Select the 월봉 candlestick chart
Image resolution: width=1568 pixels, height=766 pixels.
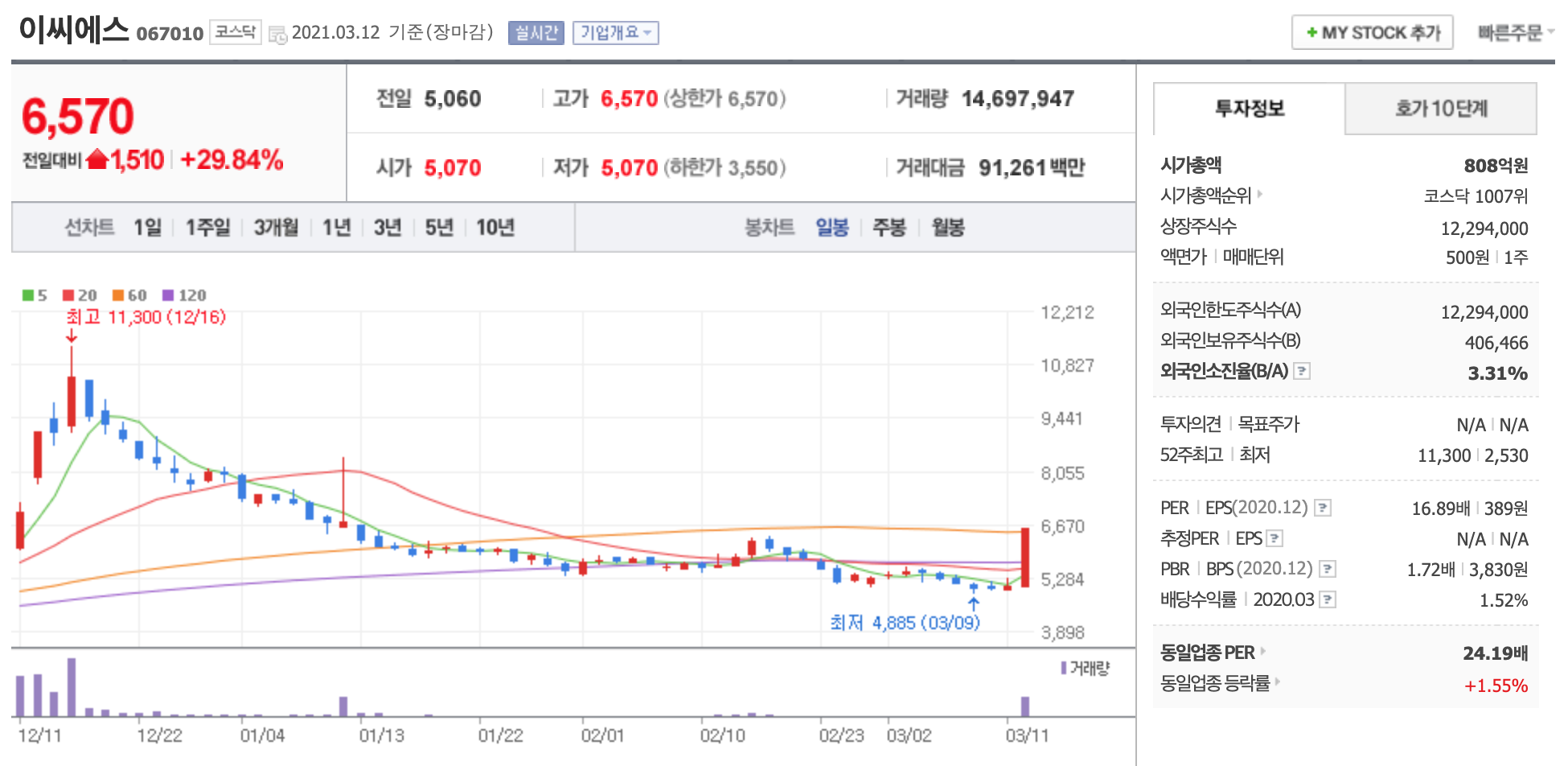948,228
